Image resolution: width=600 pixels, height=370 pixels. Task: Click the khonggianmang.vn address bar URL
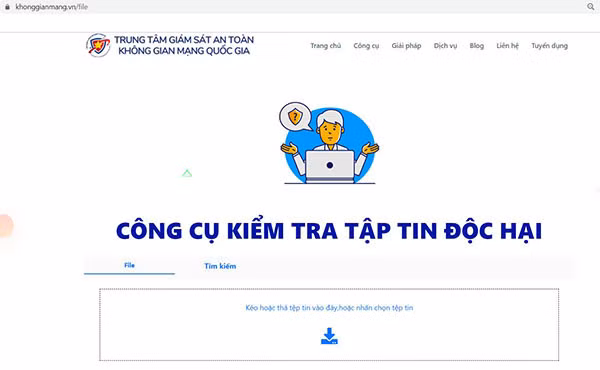tap(51, 7)
